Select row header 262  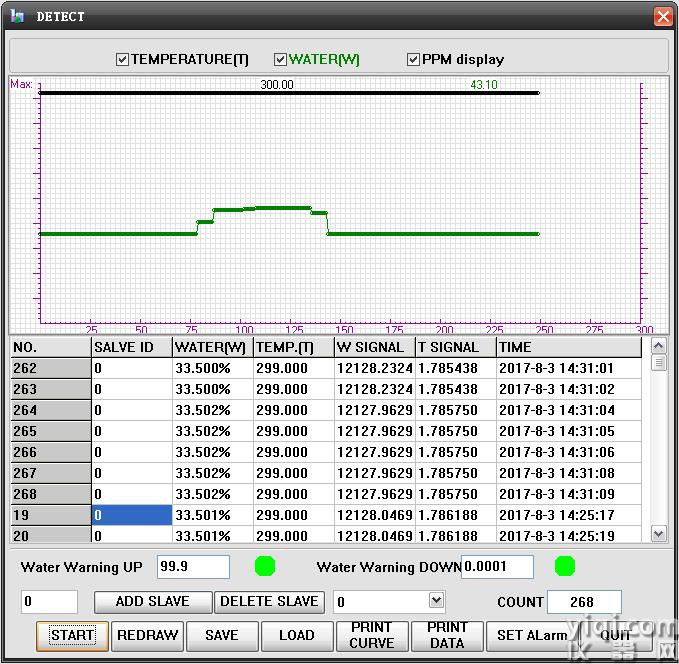tap(51, 368)
